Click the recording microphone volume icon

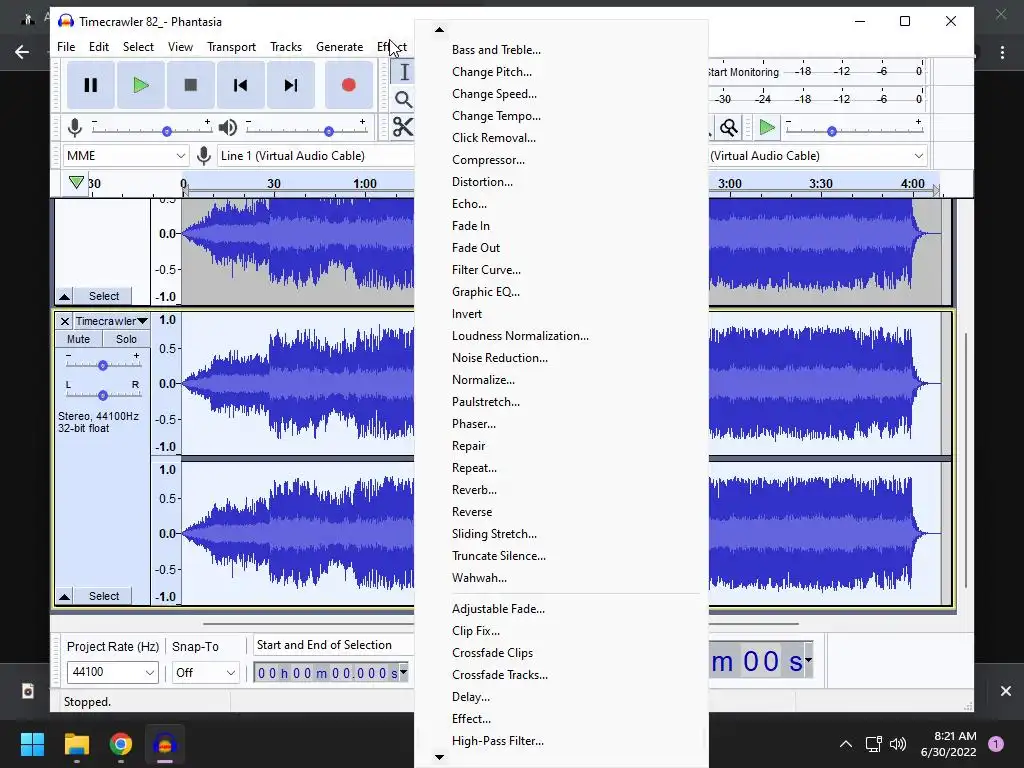tap(75, 127)
